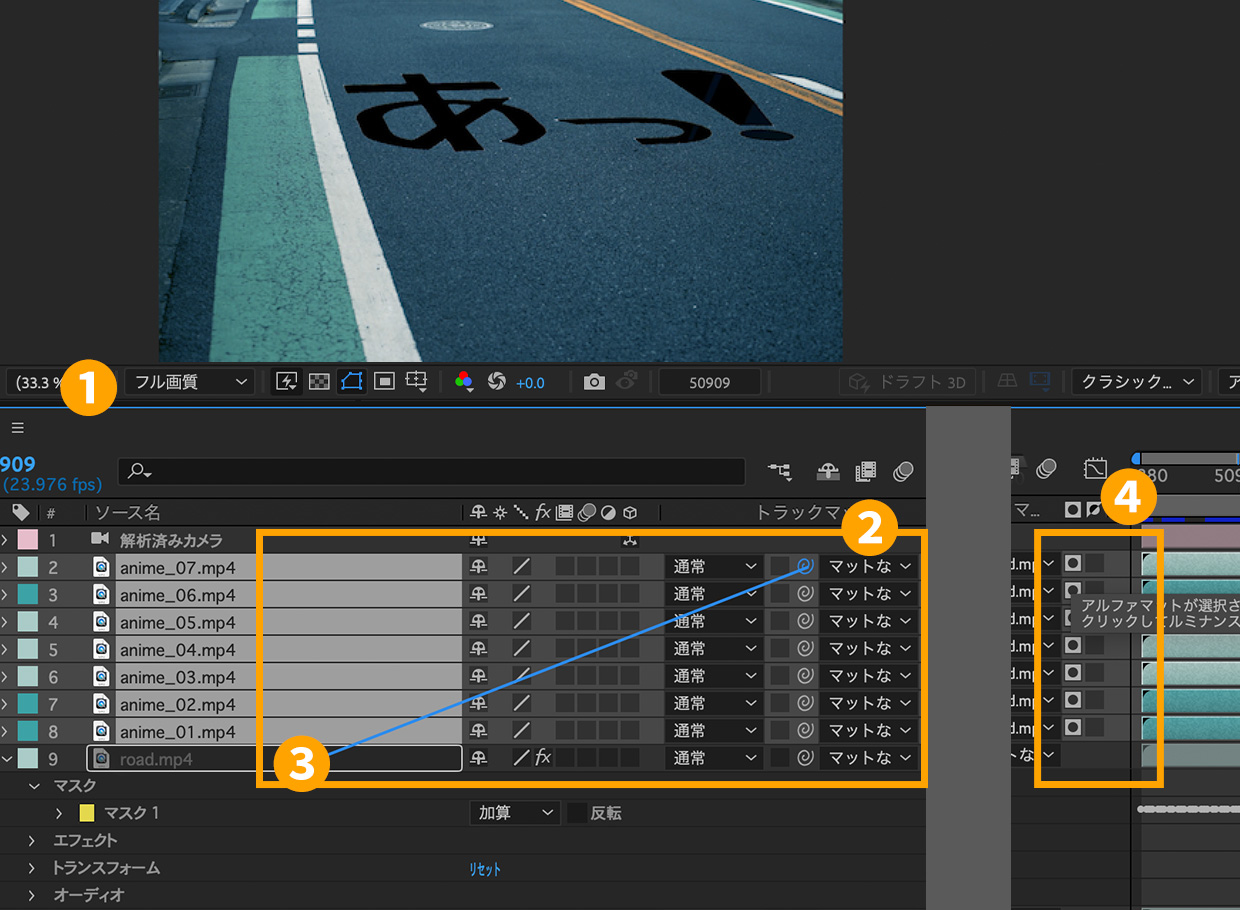Click the adjustment layer column header icon
This screenshot has height=910, width=1240.
coord(608,512)
